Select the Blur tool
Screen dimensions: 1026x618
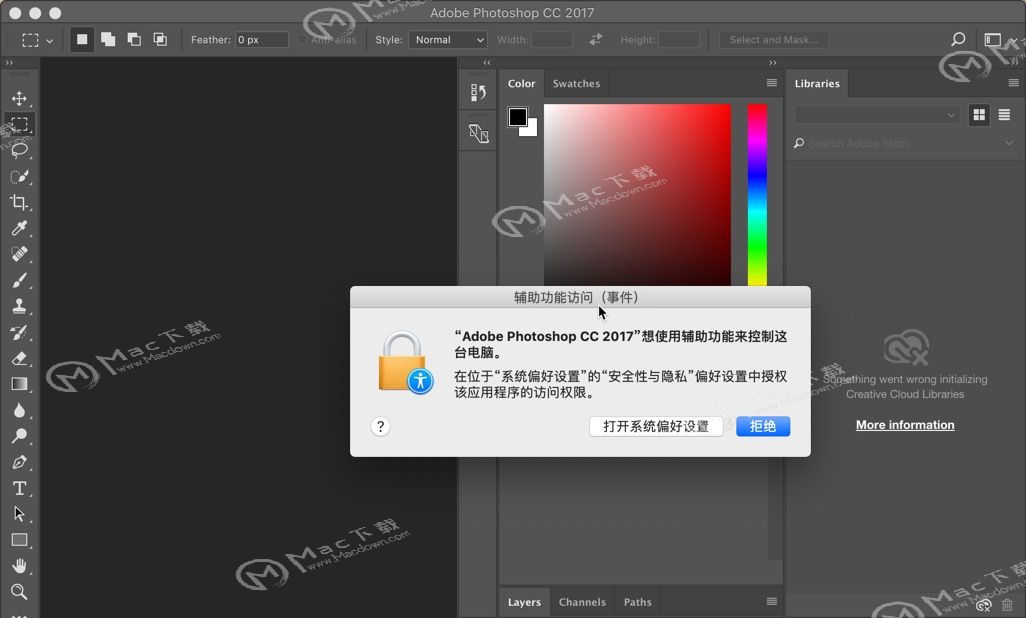point(19,410)
